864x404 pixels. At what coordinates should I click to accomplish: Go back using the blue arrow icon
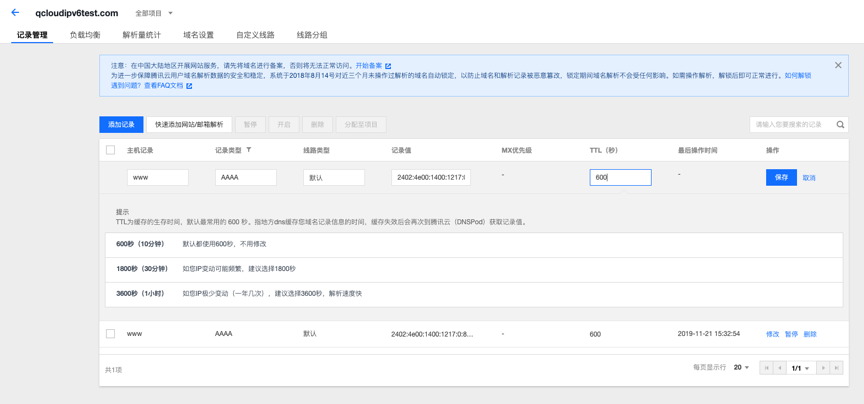point(15,13)
